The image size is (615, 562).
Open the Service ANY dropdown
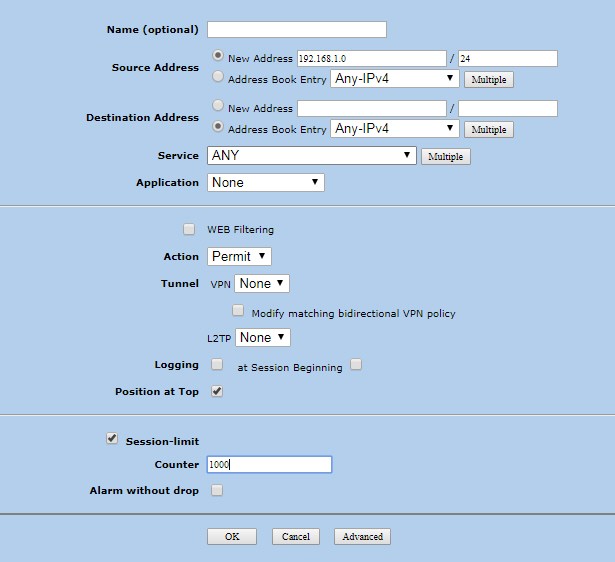(x=311, y=155)
